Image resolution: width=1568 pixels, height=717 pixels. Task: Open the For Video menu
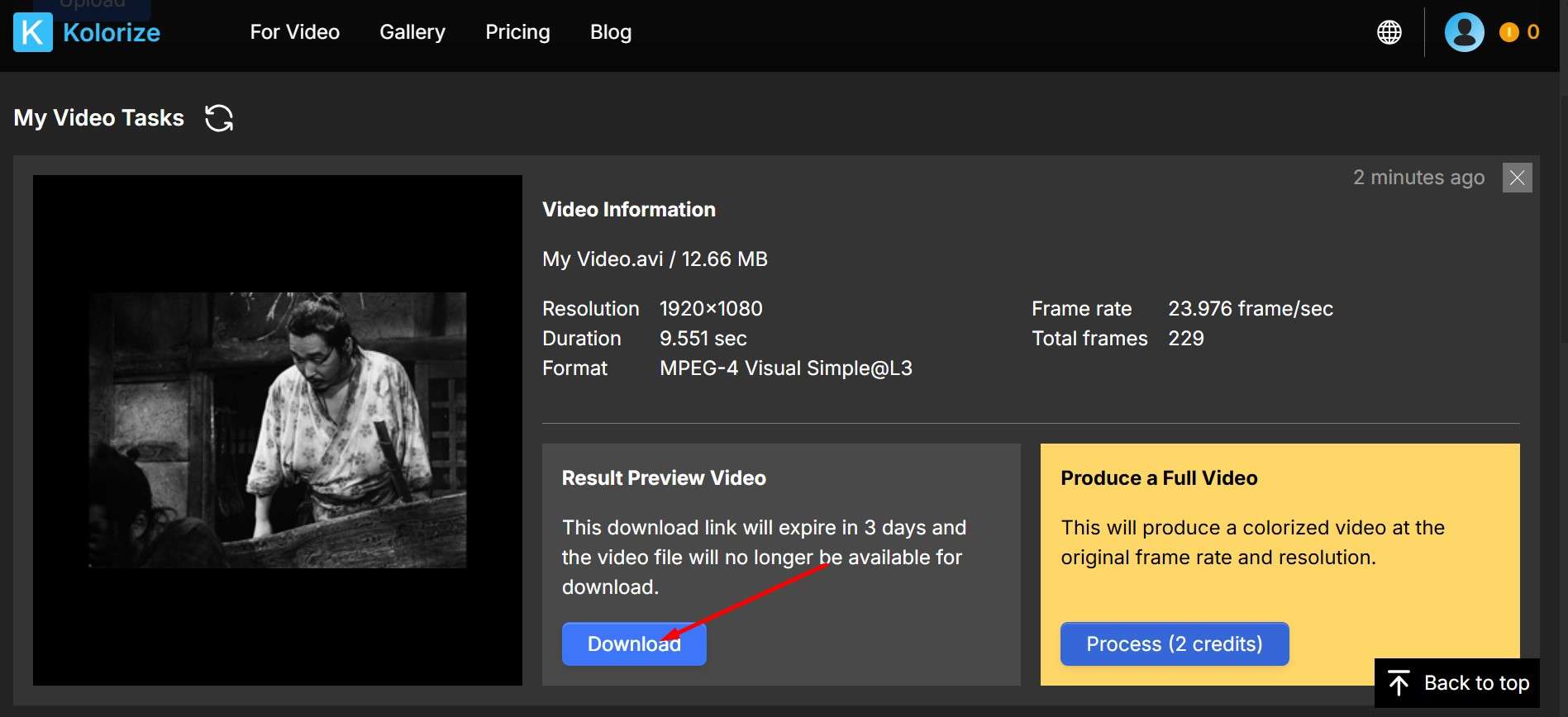[295, 32]
